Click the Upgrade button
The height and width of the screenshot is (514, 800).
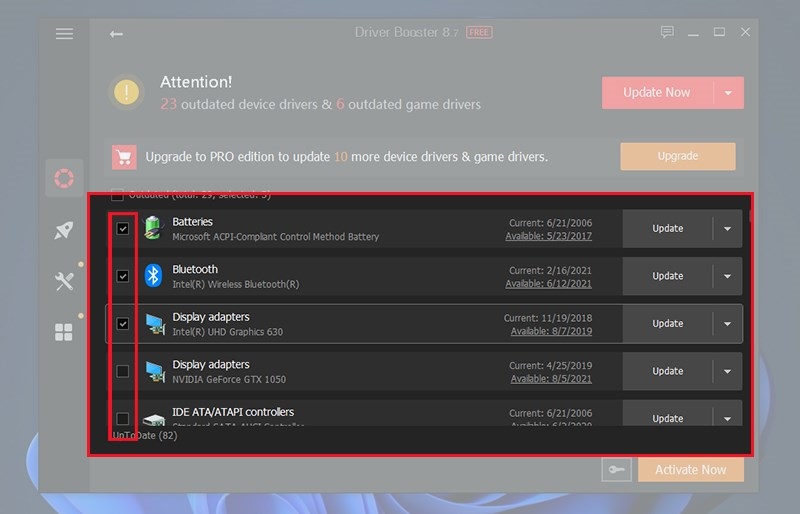678,156
